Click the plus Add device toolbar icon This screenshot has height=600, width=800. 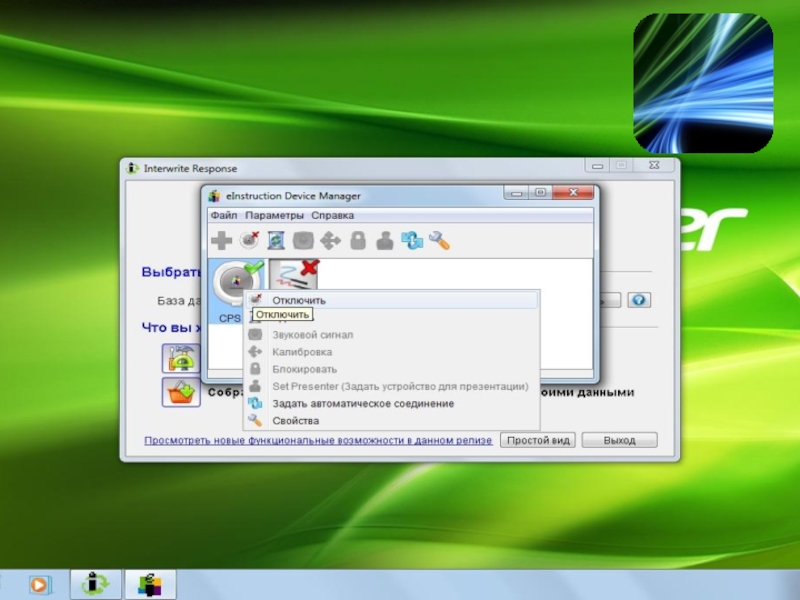pos(221,241)
